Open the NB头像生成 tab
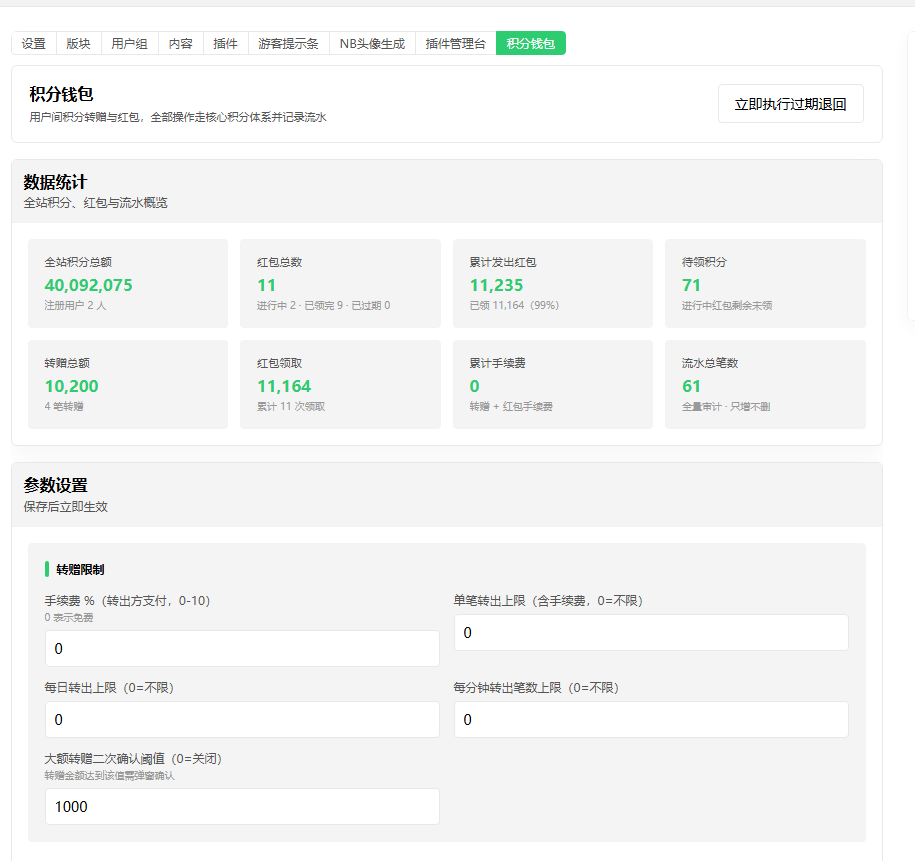Screen dimensions: 915x861 tap(372, 43)
